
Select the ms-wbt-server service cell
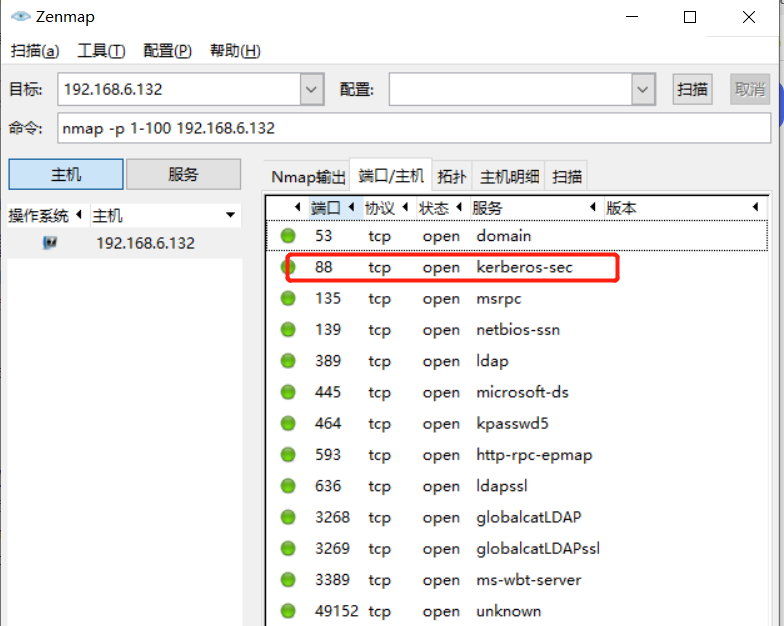click(x=528, y=580)
